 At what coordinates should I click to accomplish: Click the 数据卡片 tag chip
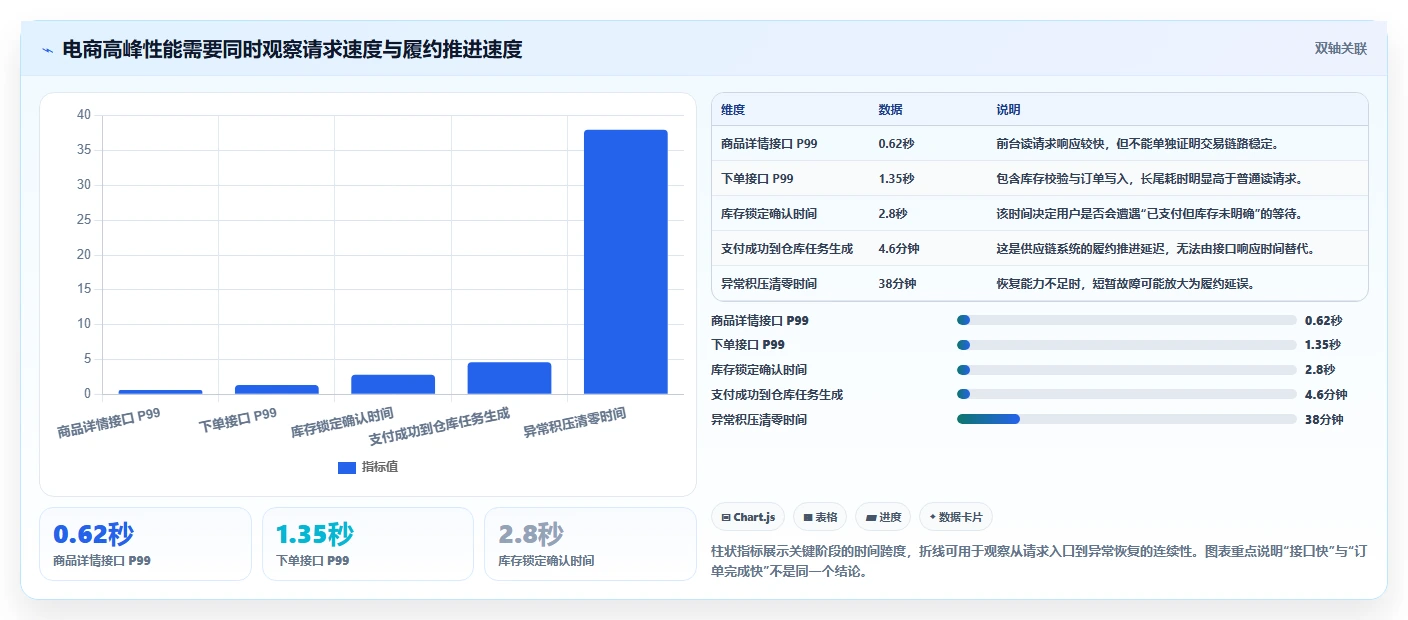click(x=955, y=517)
